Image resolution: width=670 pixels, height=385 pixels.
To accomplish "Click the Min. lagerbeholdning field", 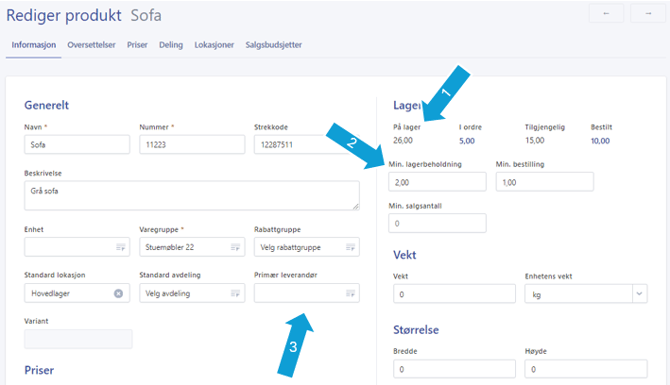I will click(437, 182).
